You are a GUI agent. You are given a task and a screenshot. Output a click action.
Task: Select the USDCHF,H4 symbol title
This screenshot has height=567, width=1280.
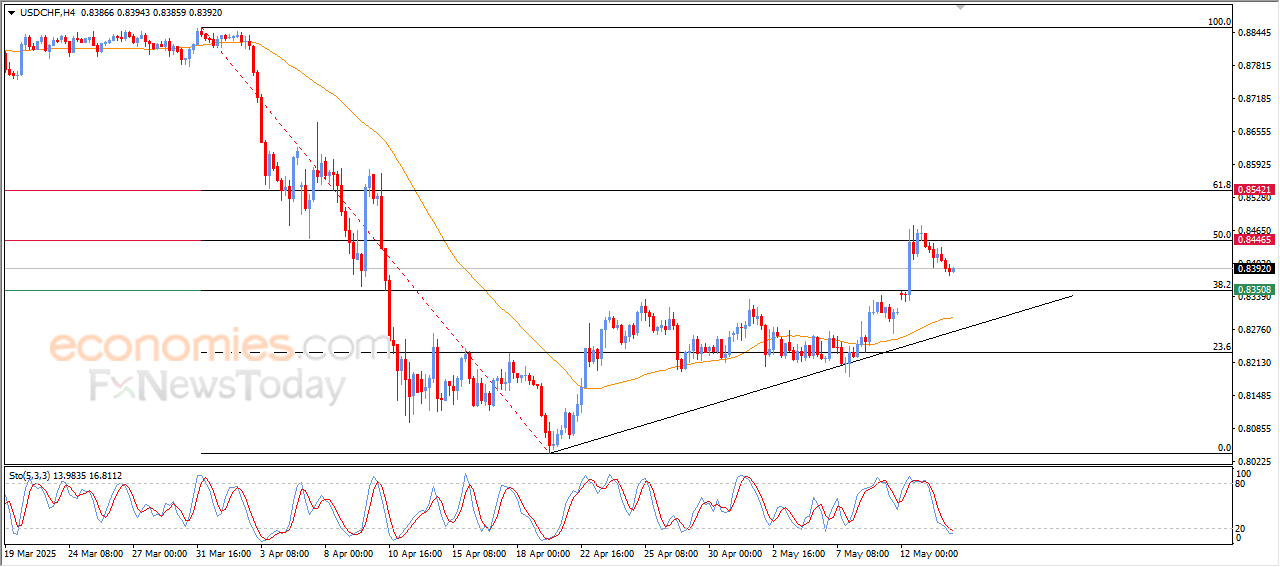coord(46,13)
